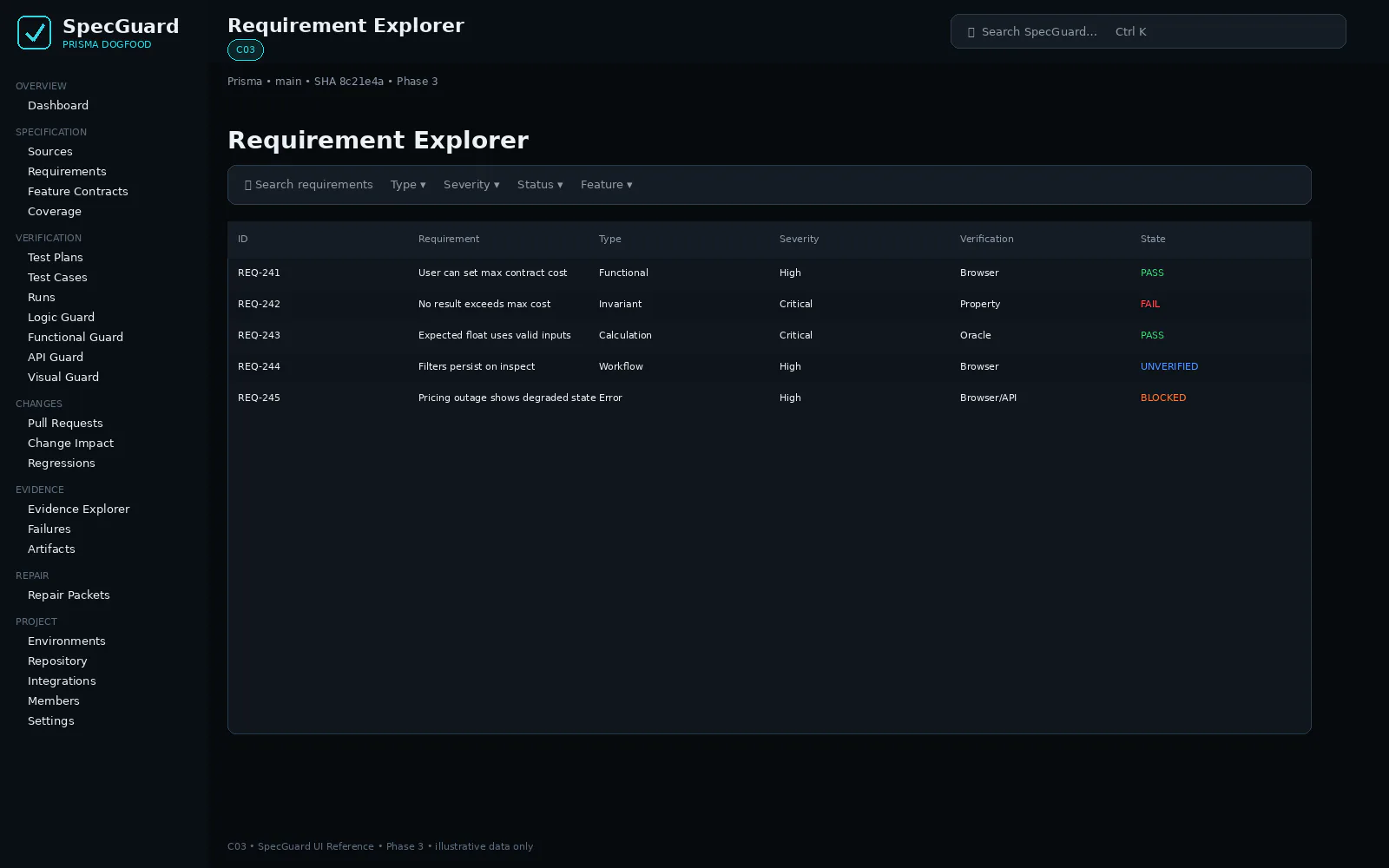1389x868 pixels.
Task: Go to Integrations
Action: click(62, 681)
